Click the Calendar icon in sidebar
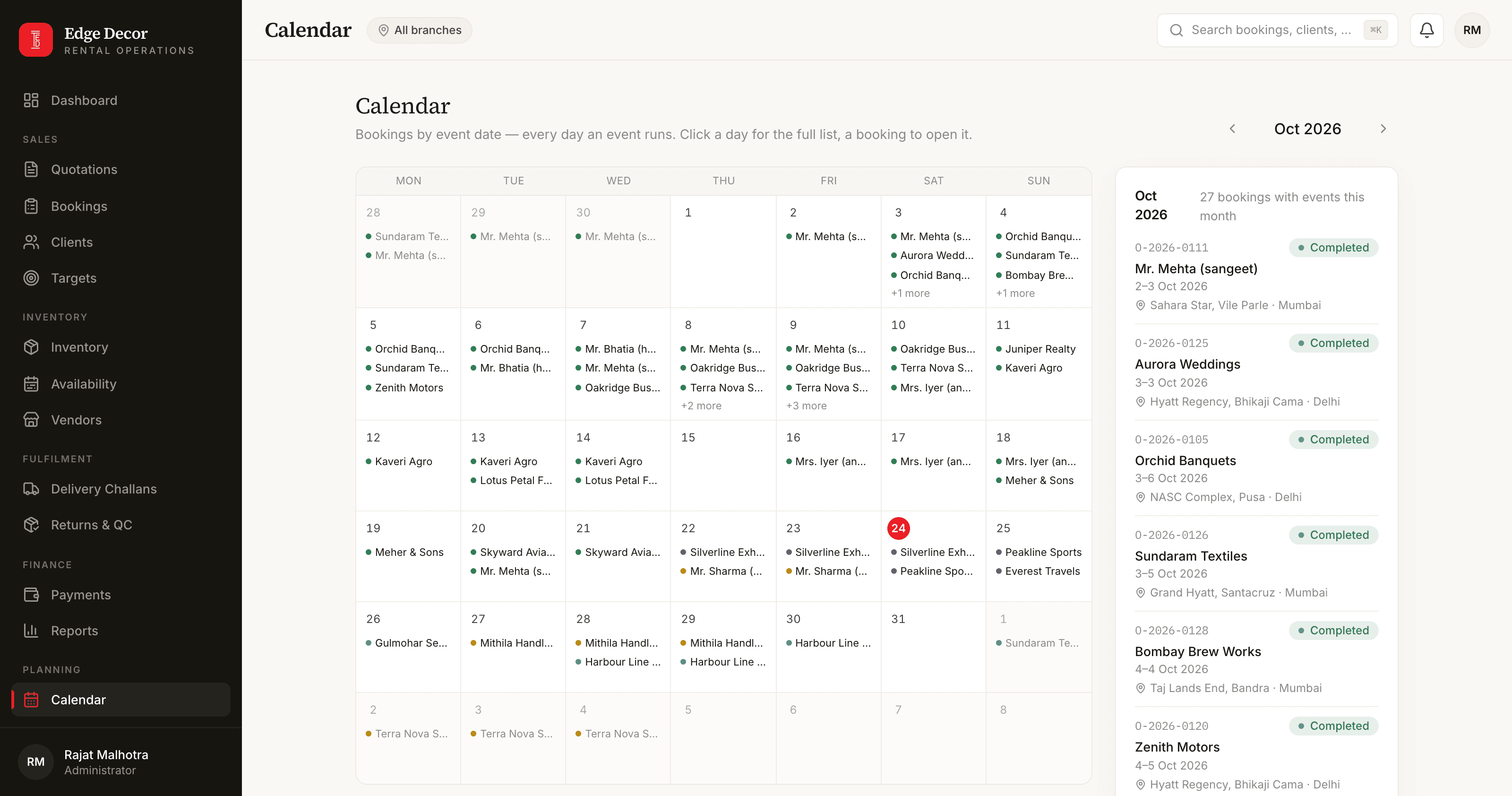Viewport: 1512px width, 796px height. coord(31,700)
